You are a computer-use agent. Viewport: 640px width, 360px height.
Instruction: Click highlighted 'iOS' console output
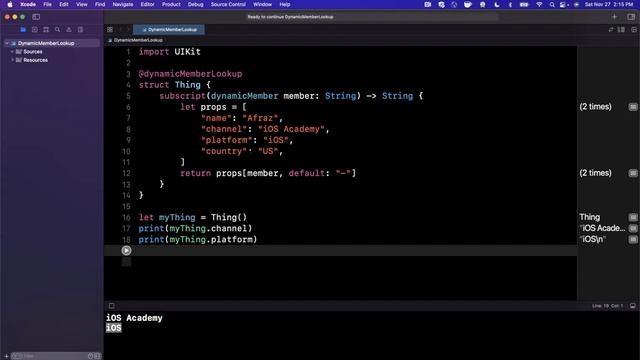114,328
